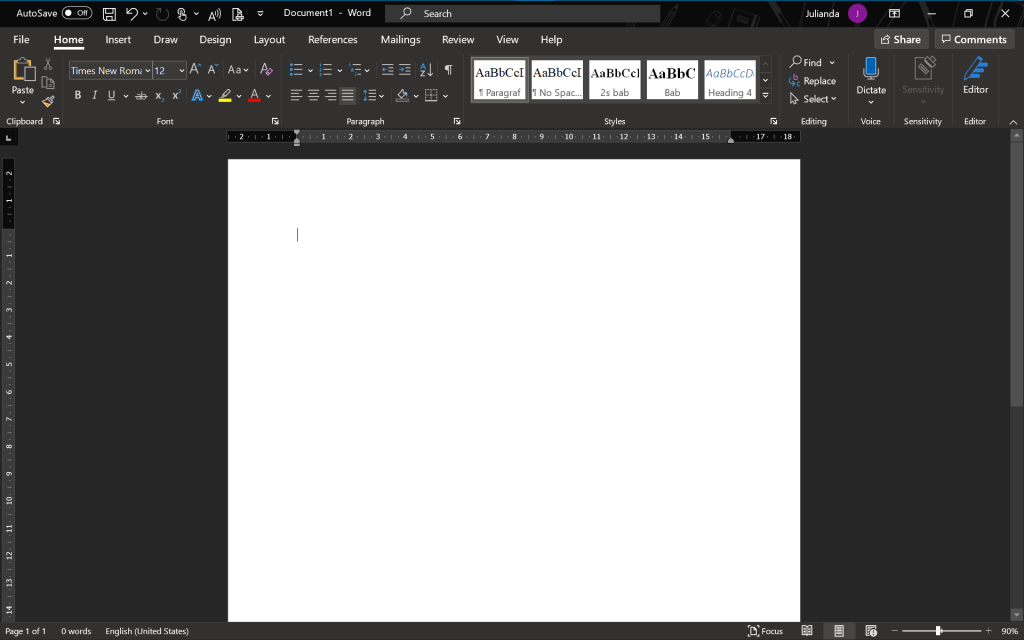Start Dictate with the microphone icon
Image resolution: width=1024 pixels, height=640 pixels.
click(x=870, y=70)
